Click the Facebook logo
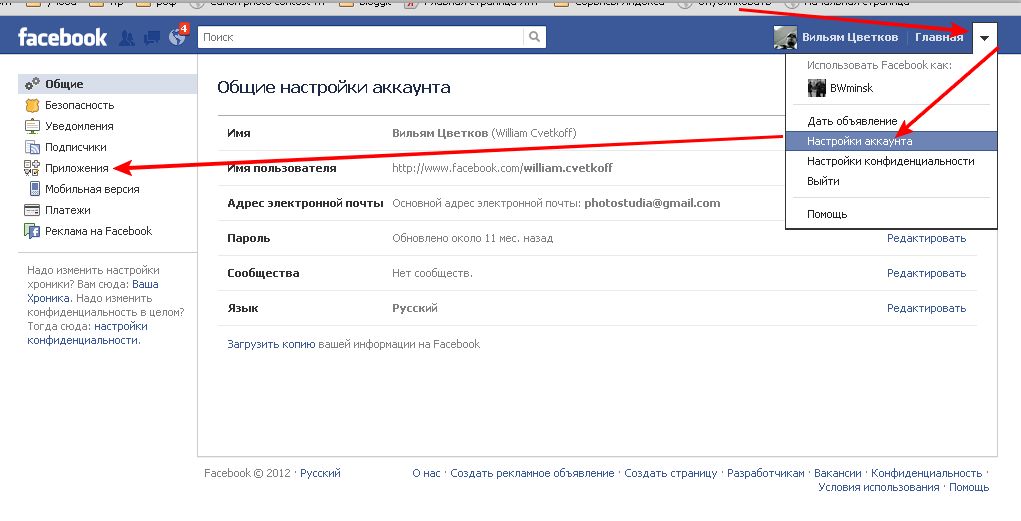Viewport: 1021px width, 521px height. pos(62,37)
